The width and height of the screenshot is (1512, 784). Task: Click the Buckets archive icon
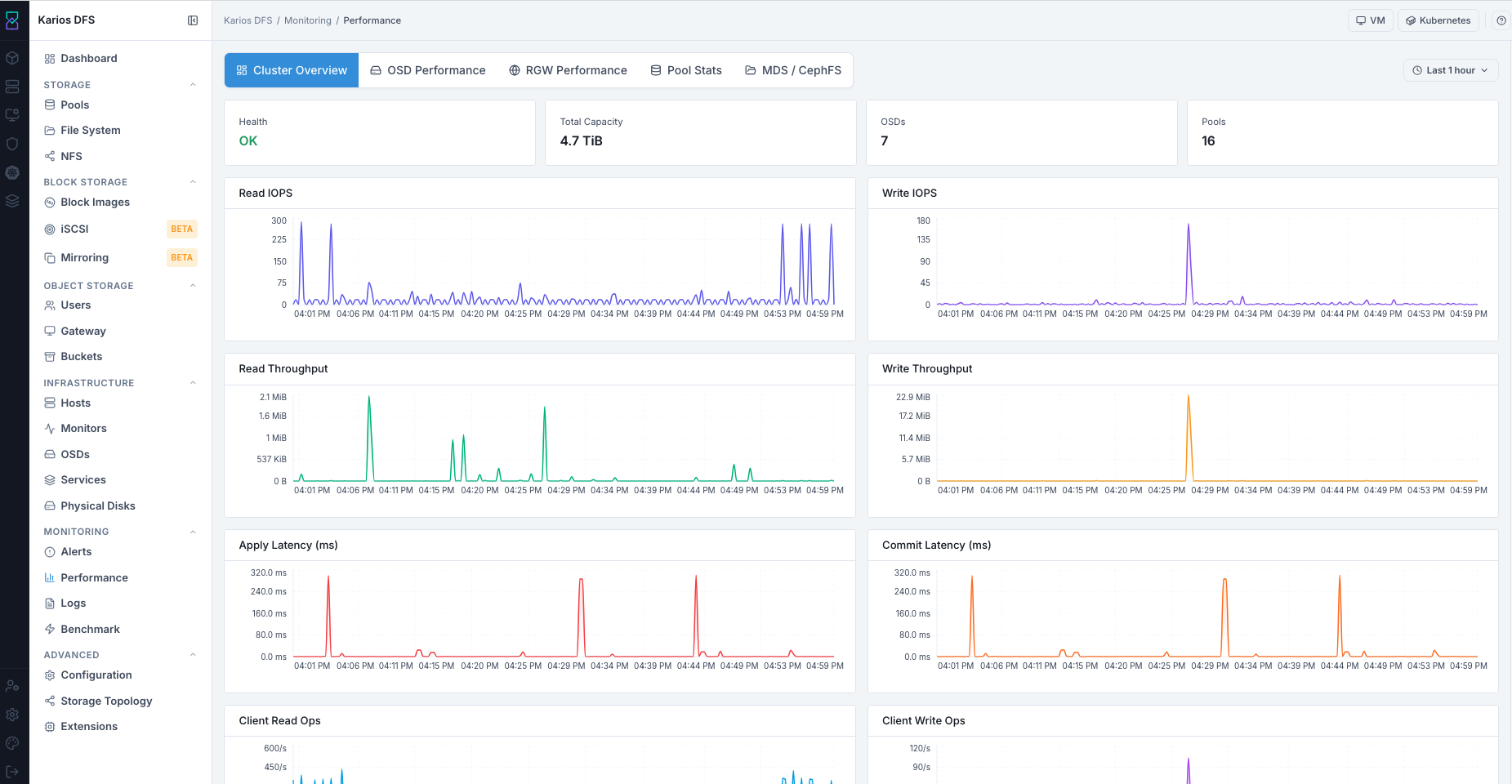click(x=50, y=357)
